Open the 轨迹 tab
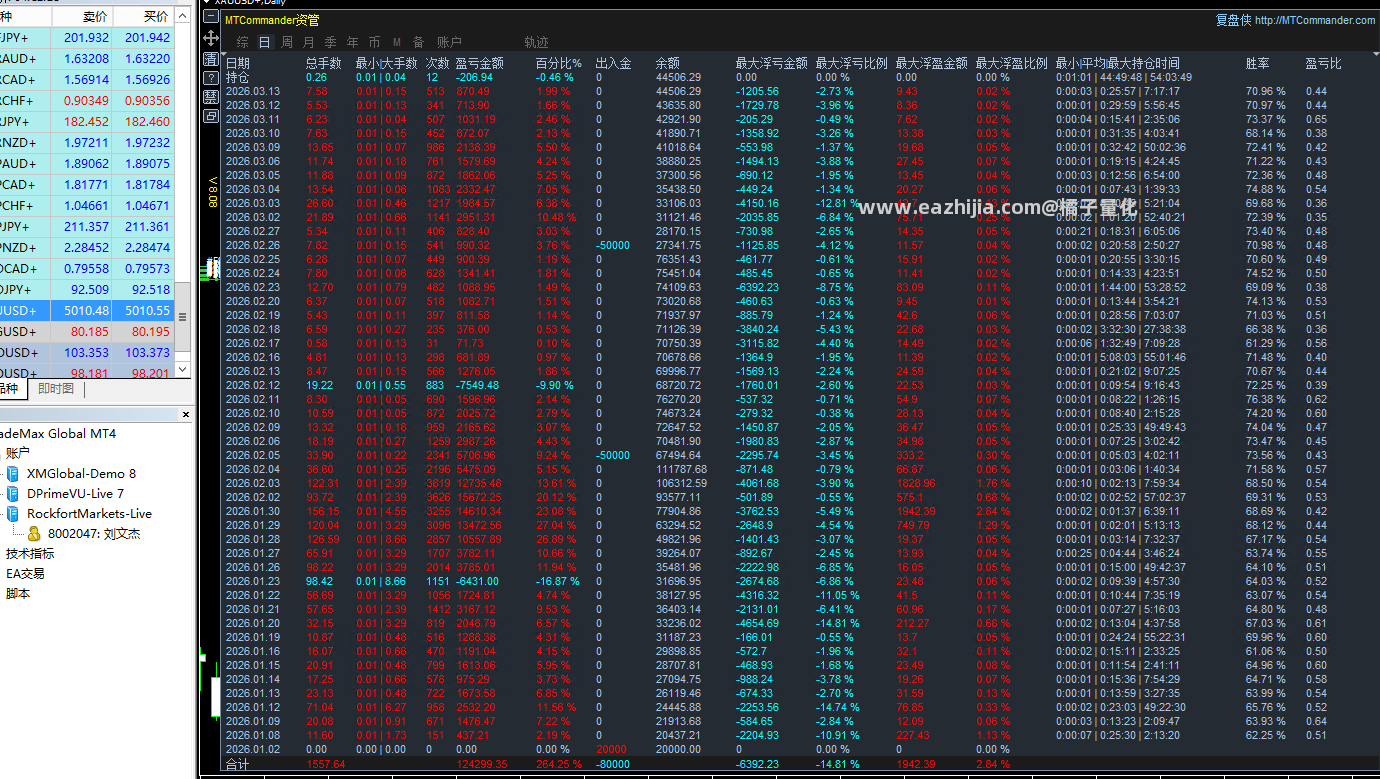 pos(537,42)
